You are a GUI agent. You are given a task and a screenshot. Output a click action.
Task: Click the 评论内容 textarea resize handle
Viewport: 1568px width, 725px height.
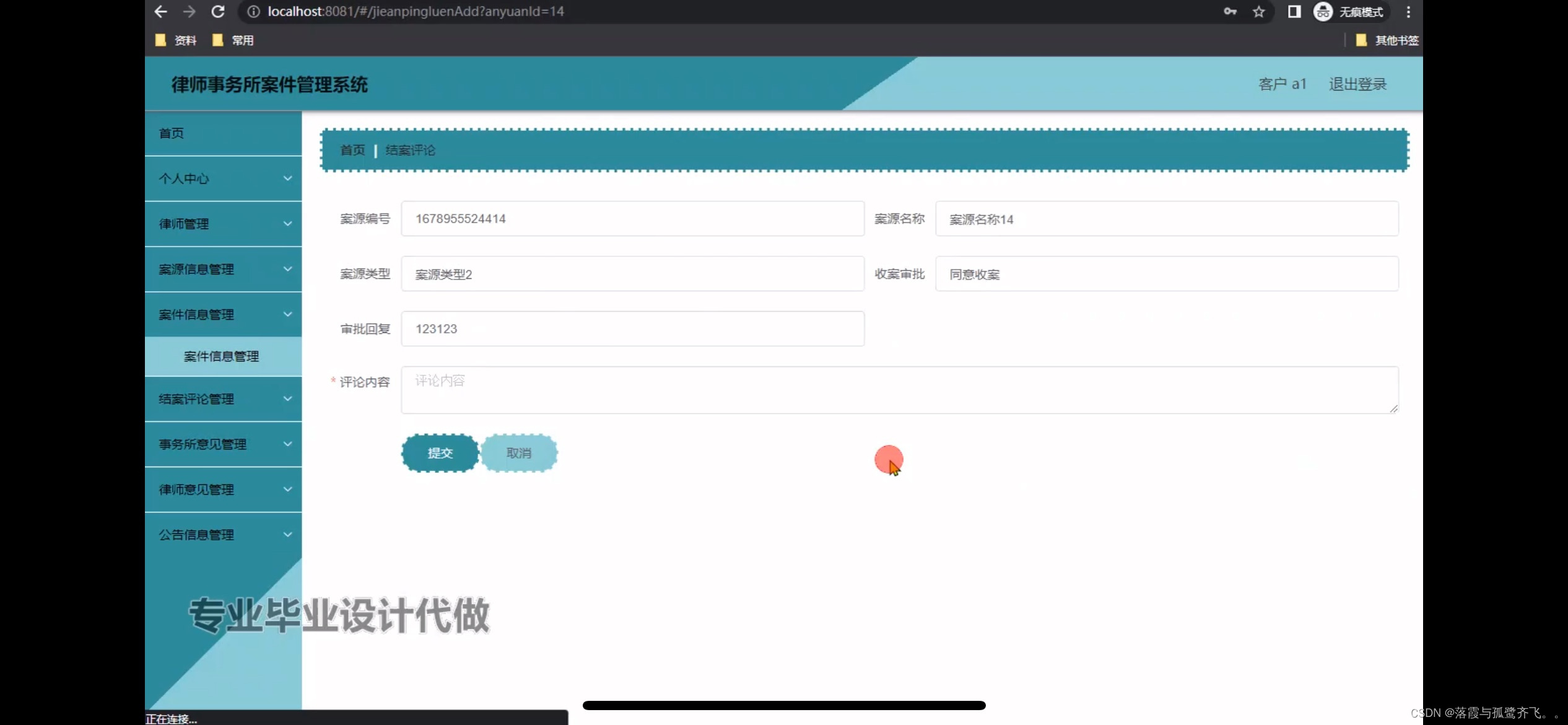tap(1393, 408)
